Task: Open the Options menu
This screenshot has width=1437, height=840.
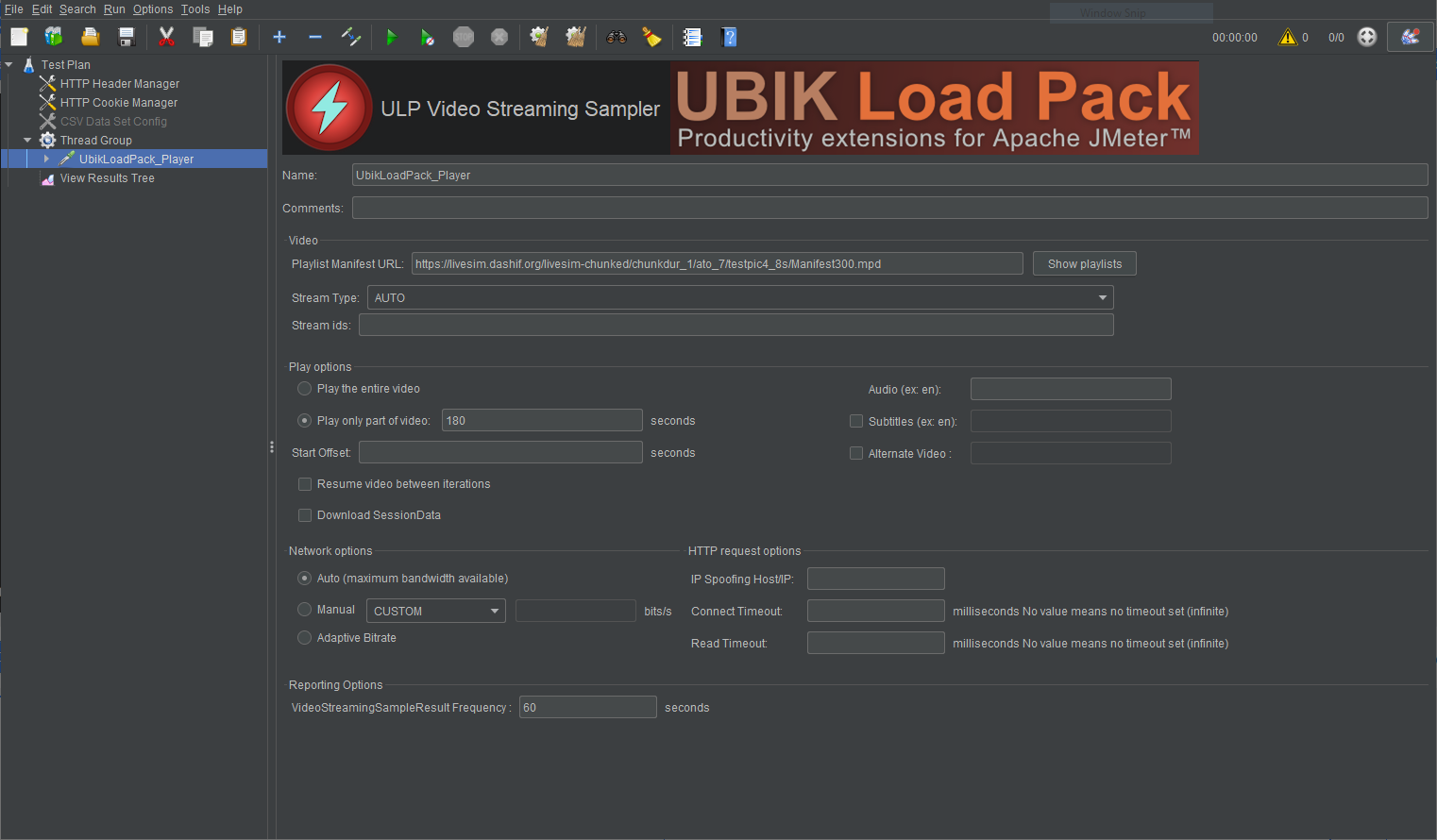Action: click(153, 9)
